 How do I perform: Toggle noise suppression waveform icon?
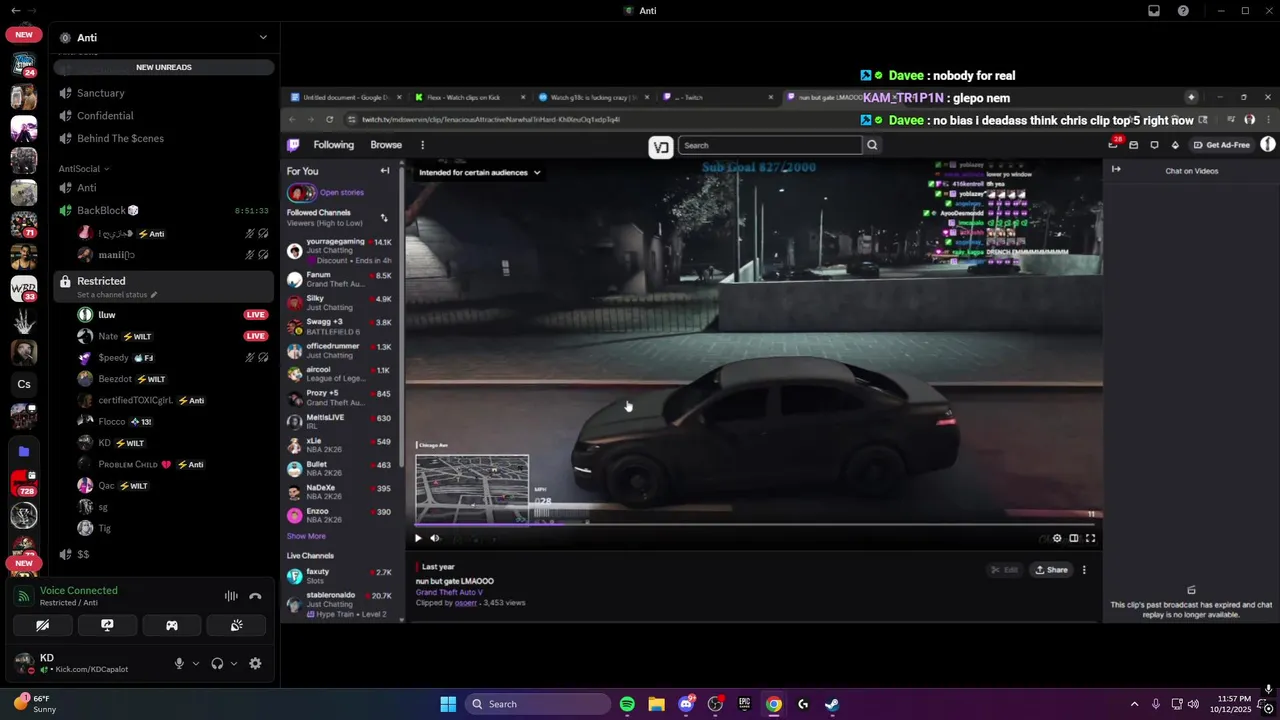coord(231,596)
